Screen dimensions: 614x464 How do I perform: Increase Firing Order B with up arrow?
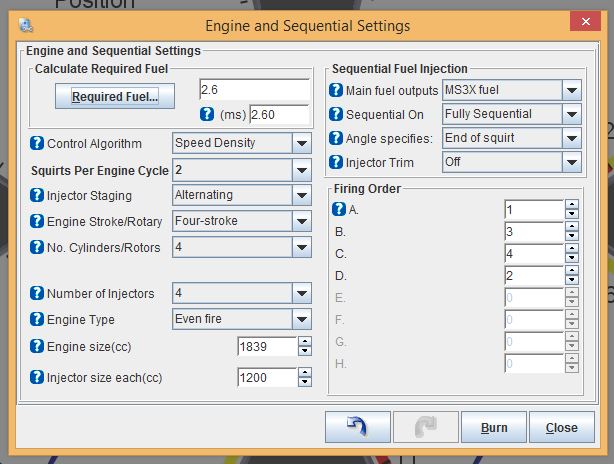(x=572, y=227)
